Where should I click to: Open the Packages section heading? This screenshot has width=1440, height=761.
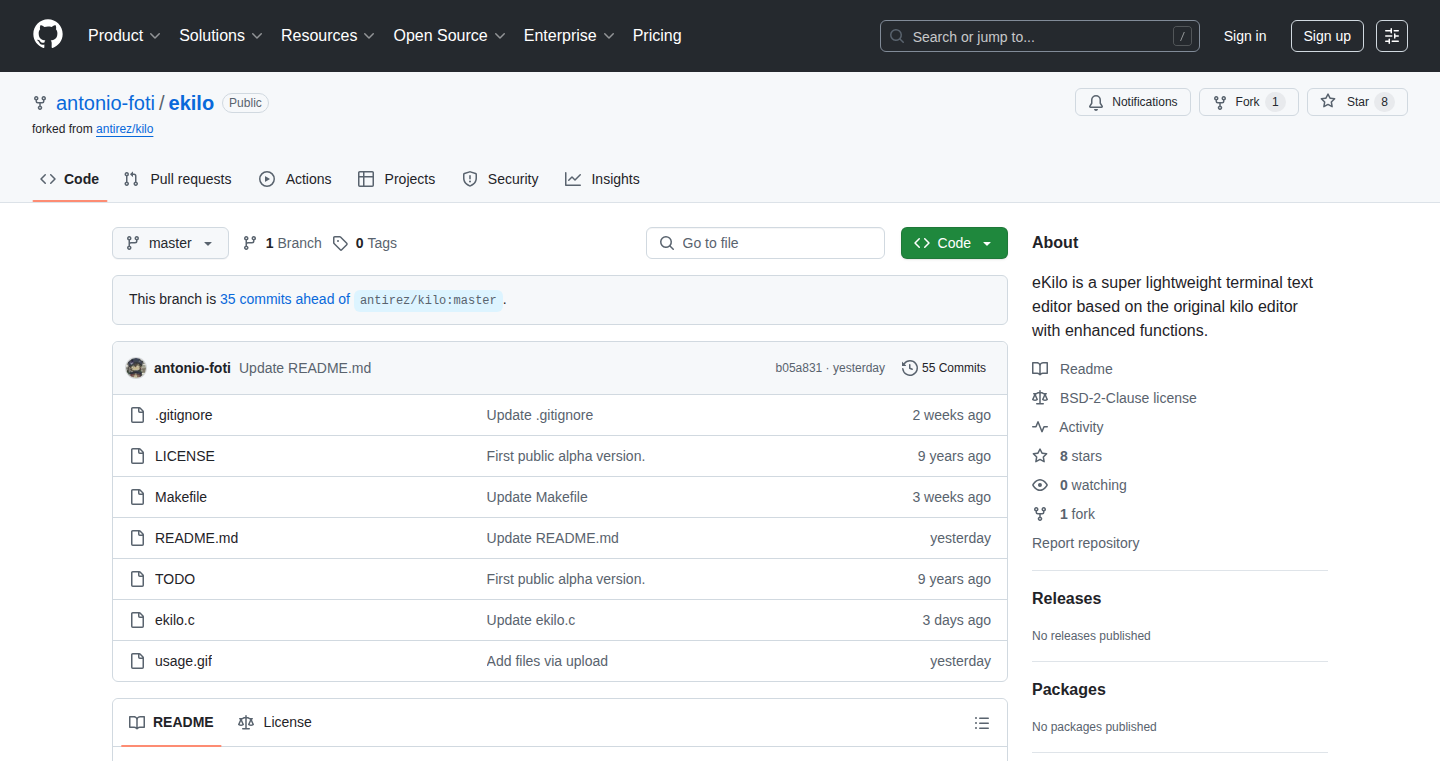click(1069, 689)
